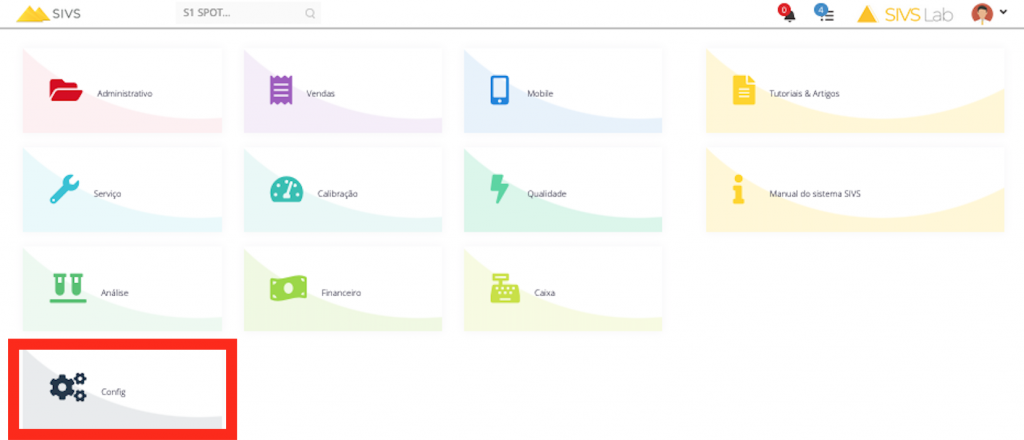Click the cash register Caixa icon
The width and height of the screenshot is (1024, 440).
(x=505, y=288)
